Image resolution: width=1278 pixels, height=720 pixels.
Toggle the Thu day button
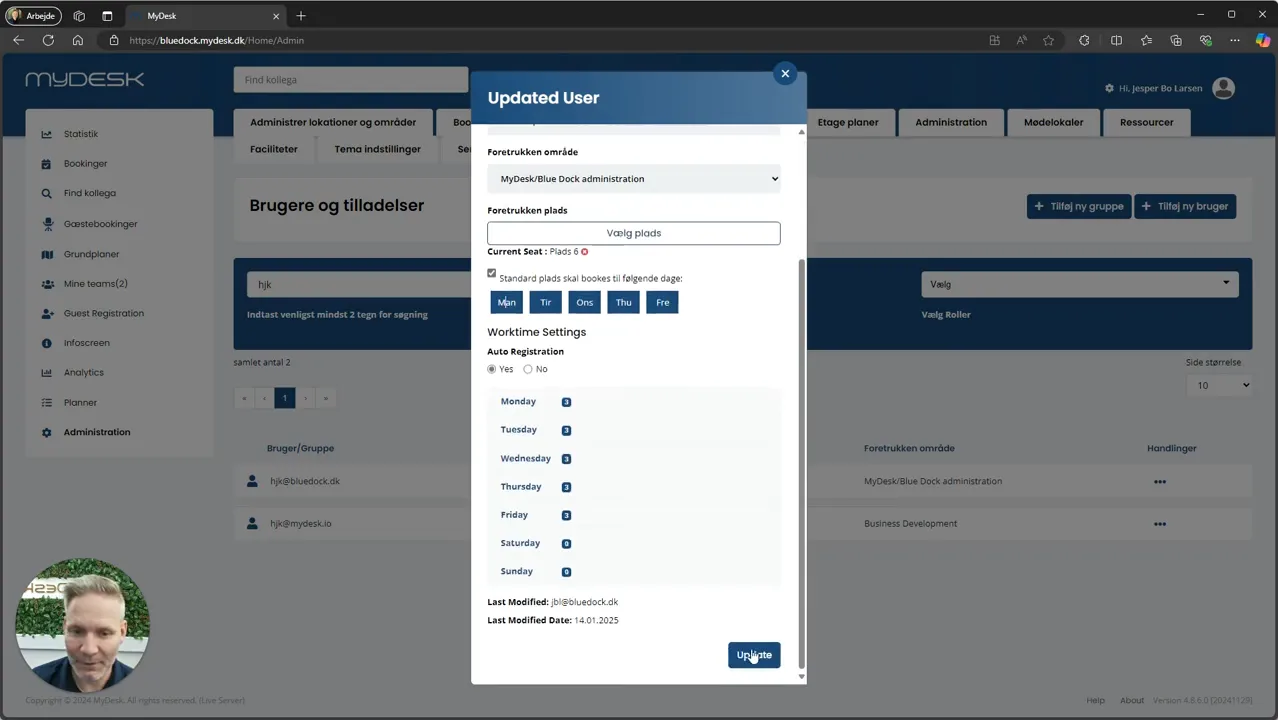tap(624, 302)
